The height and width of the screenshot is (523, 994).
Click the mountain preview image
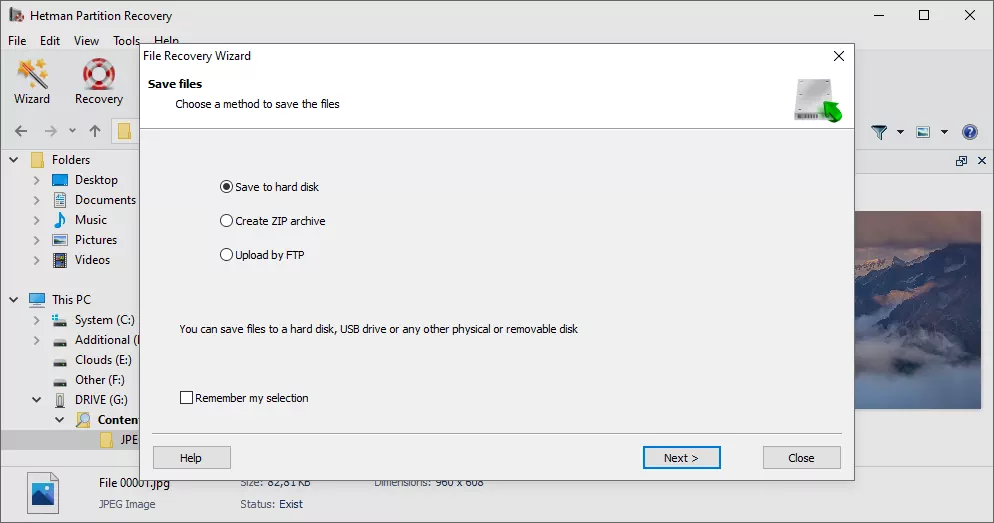[x=917, y=310]
